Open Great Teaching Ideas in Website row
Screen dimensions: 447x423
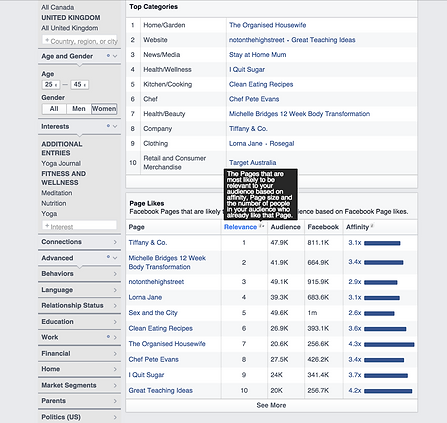point(323,40)
